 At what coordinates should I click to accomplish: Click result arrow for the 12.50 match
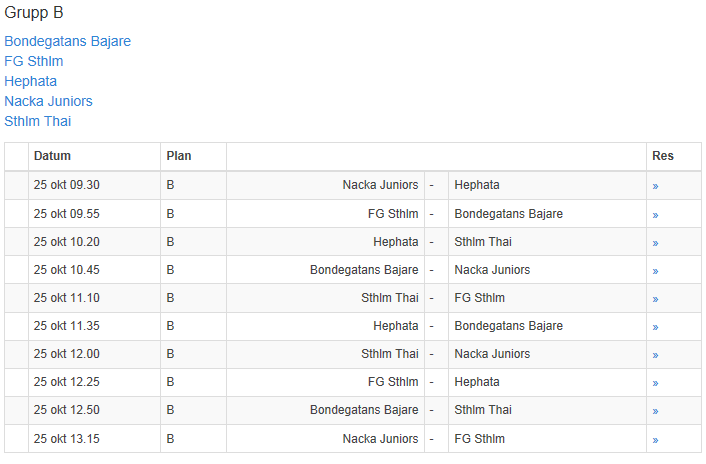(x=656, y=410)
